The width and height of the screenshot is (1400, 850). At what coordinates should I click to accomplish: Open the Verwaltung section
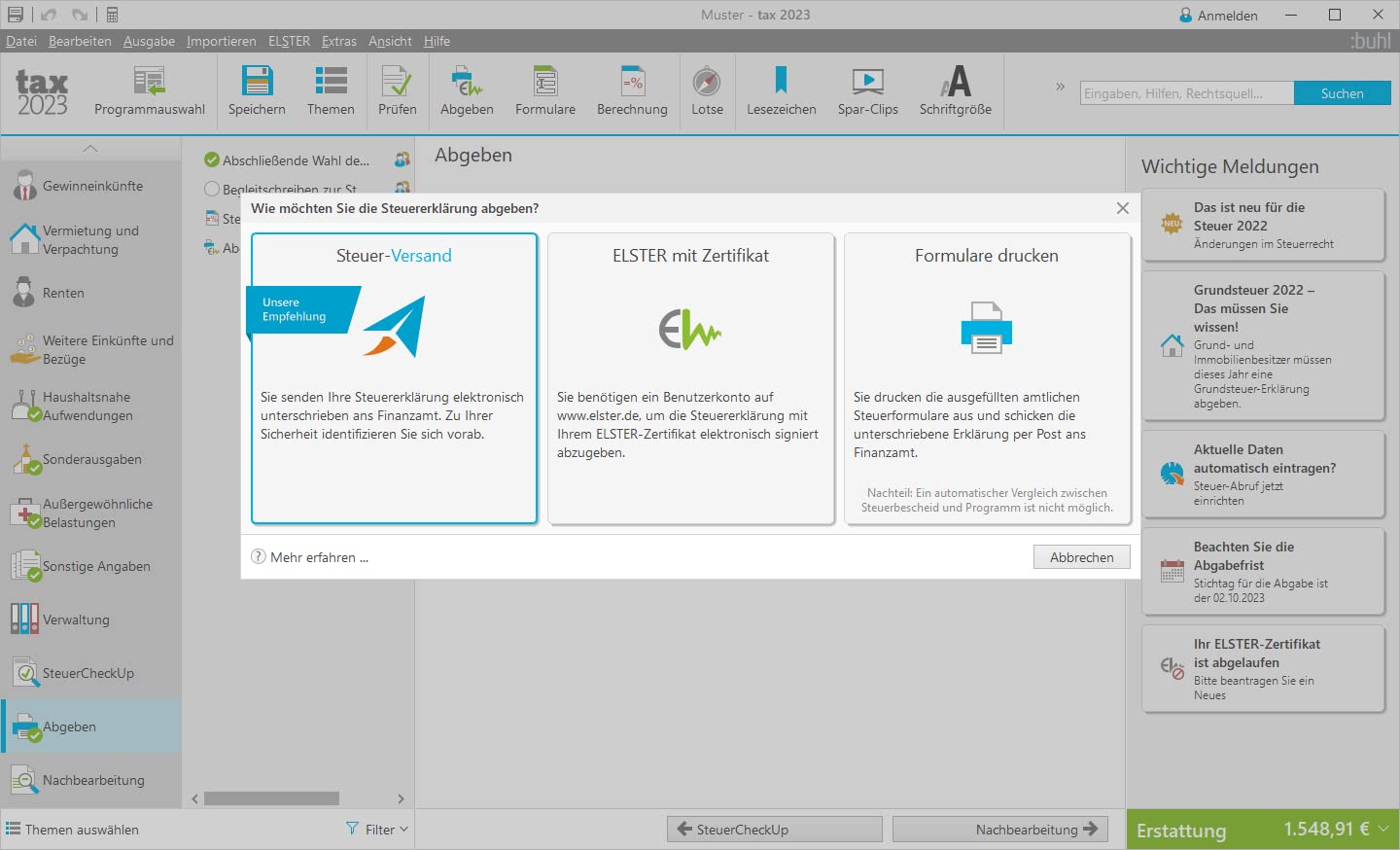(x=90, y=620)
